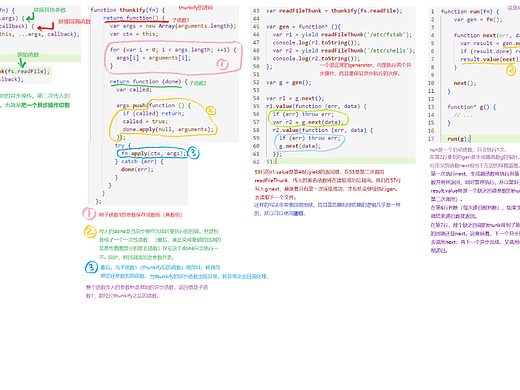Click the 'fn.apply(ctx, args);' line
This screenshot has width=520, height=390.
coord(153,153)
